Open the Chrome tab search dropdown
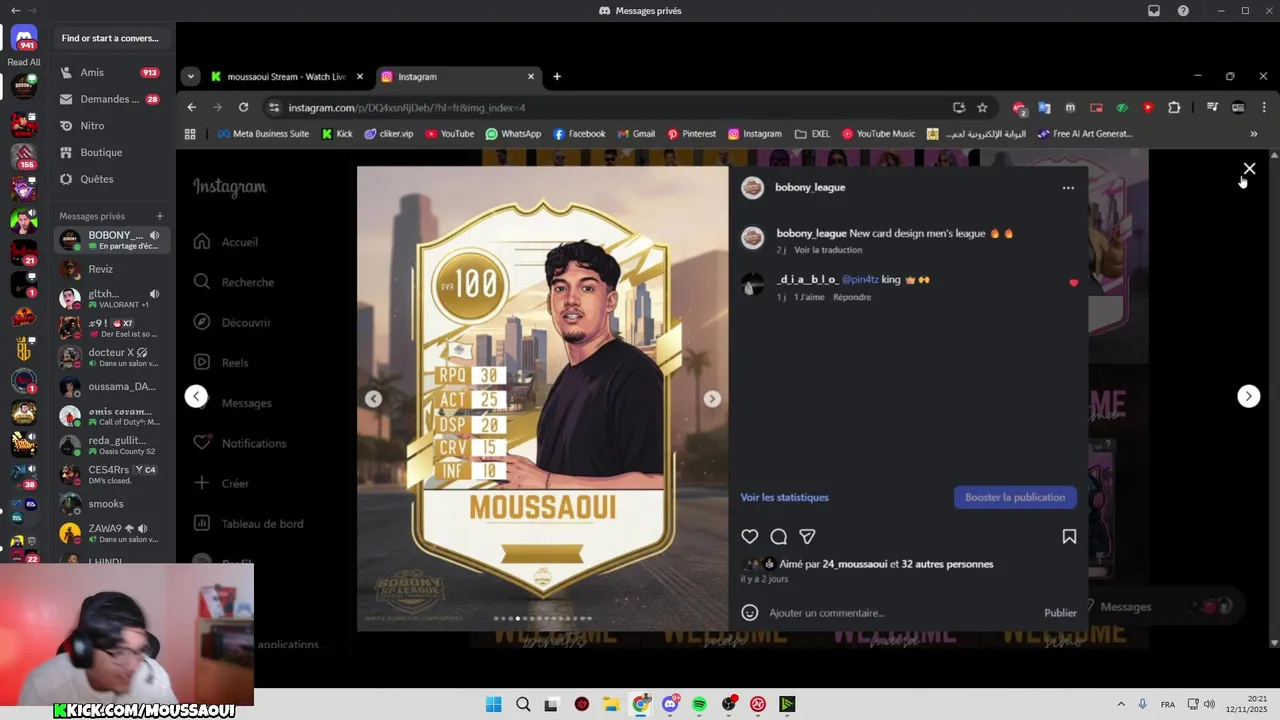1280x720 pixels. pyautogui.click(x=191, y=76)
